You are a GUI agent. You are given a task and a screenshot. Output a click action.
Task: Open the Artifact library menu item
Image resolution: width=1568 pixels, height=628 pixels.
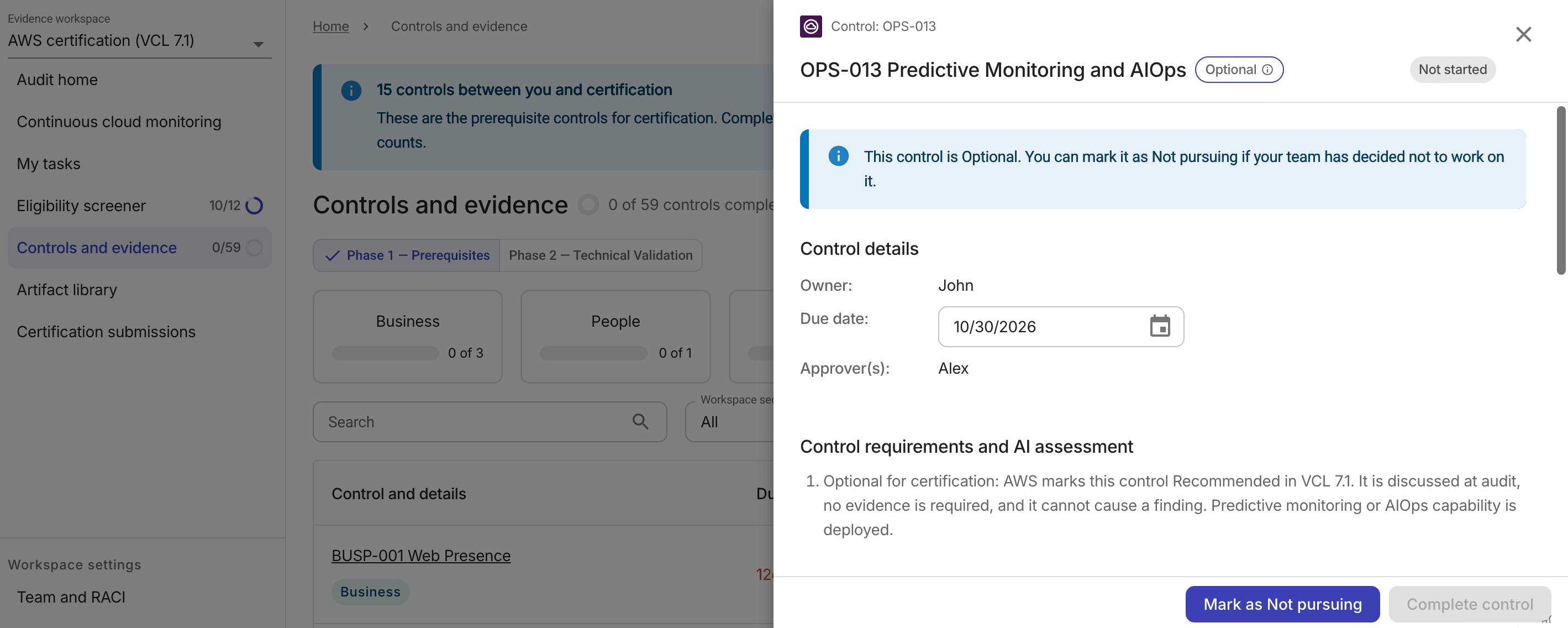coord(67,290)
